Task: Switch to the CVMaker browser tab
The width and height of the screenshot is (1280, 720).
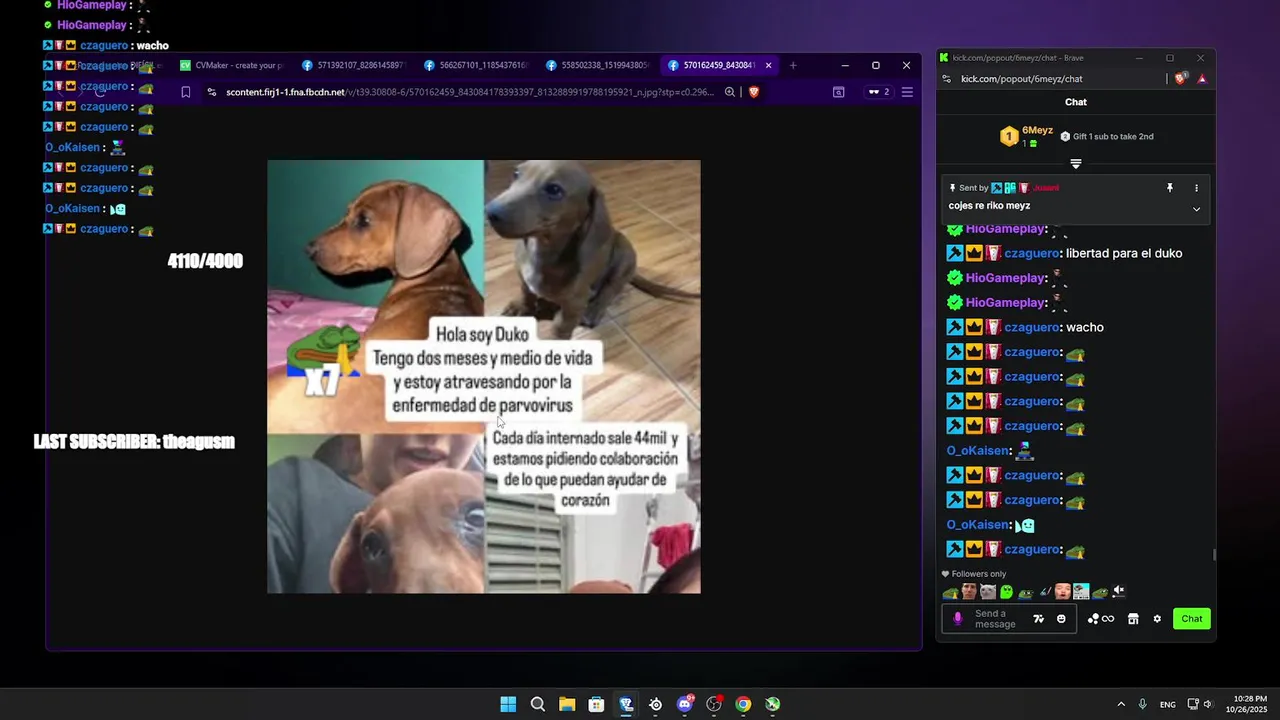Action: 233,65
